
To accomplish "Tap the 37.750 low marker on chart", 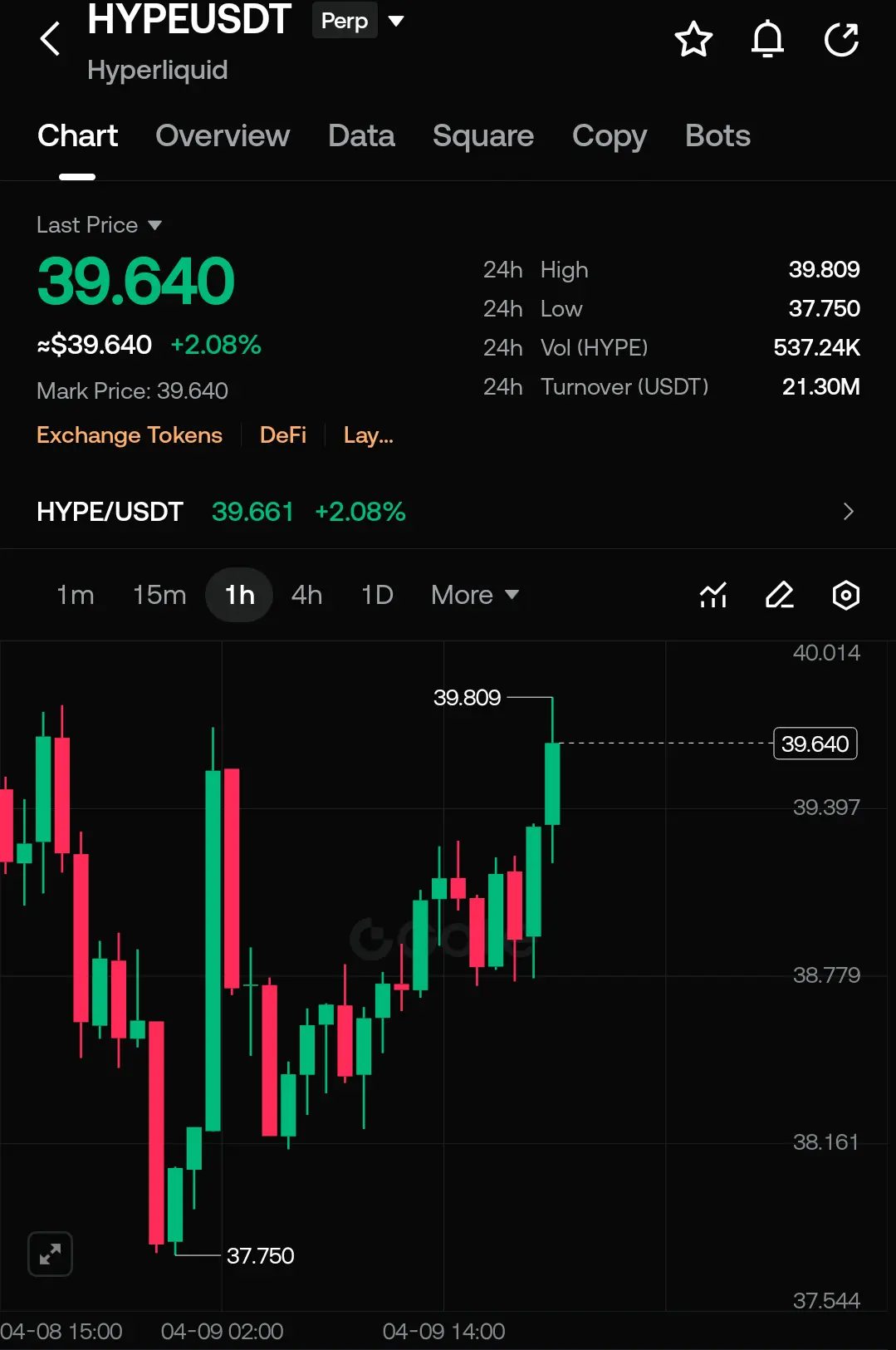I will click(260, 1255).
